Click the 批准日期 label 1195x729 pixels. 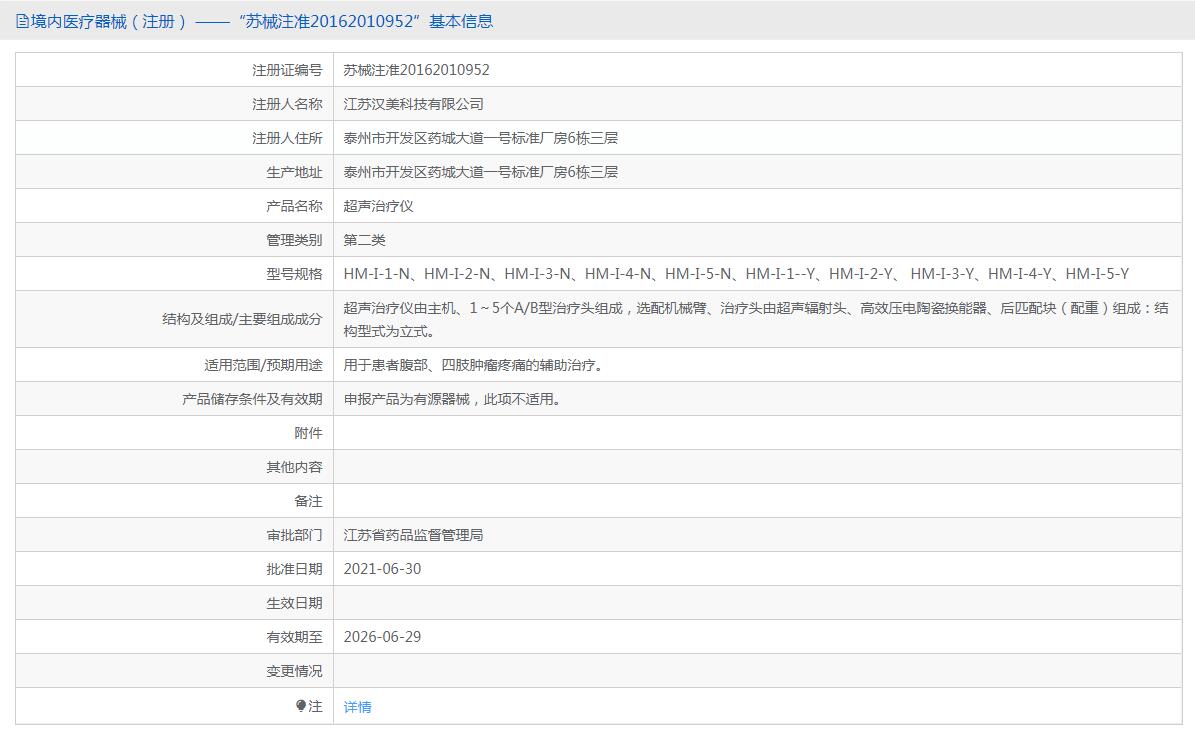[x=294, y=569]
